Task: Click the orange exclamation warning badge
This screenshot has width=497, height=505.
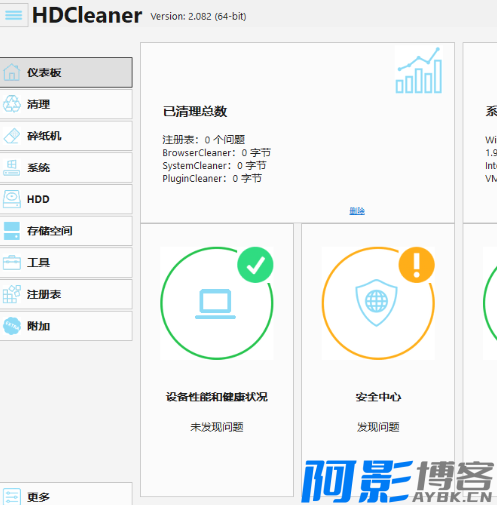Action: (x=417, y=265)
